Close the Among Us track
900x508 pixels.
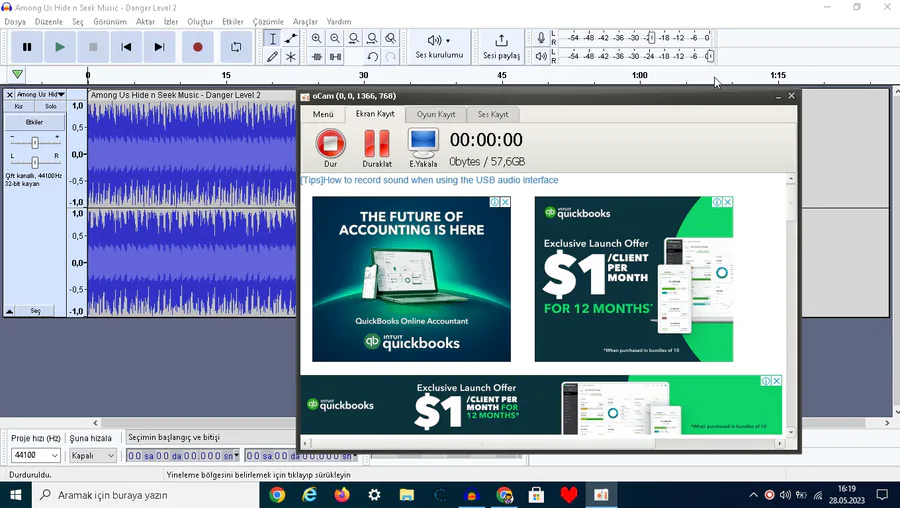coord(10,95)
